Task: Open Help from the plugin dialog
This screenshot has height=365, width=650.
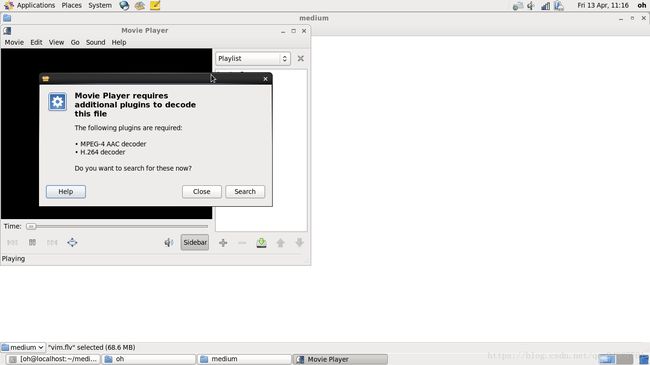Action: (x=66, y=192)
